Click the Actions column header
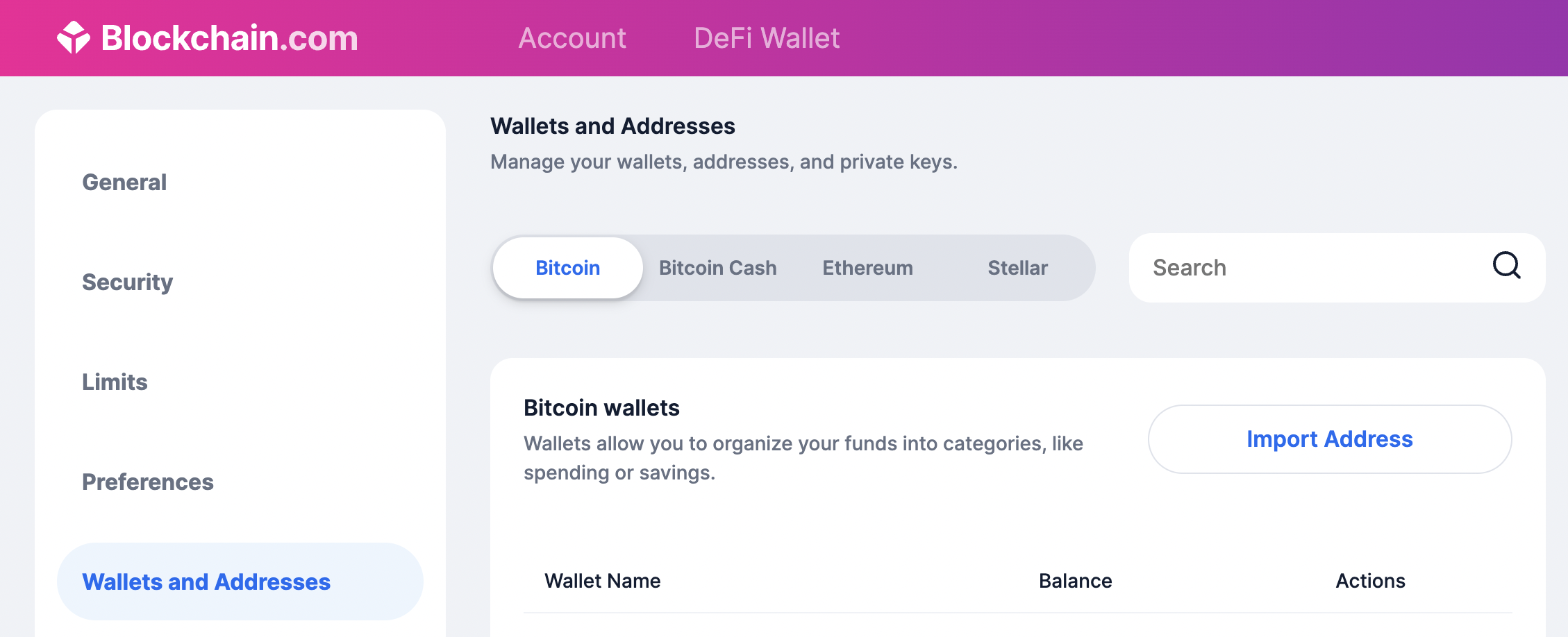The height and width of the screenshot is (637, 1568). click(1371, 581)
